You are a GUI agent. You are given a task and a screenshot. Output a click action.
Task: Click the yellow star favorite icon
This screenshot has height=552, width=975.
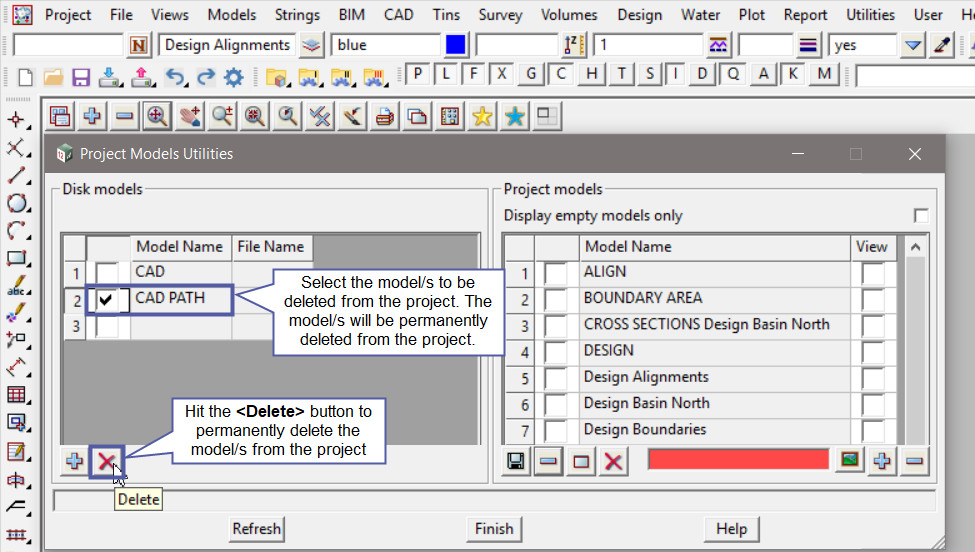[482, 116]
